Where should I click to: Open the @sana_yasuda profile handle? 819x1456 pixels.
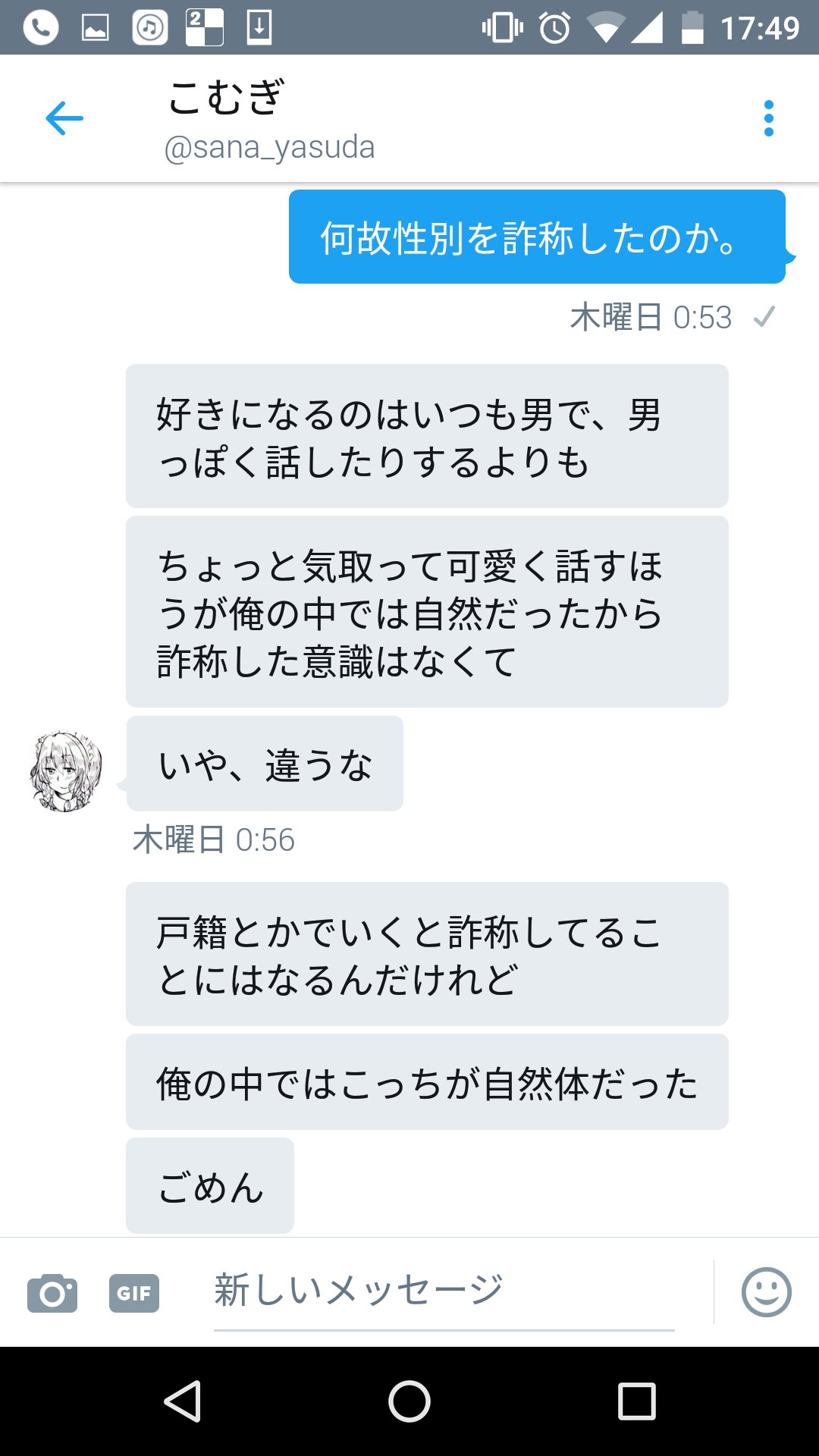pos(269,148)
